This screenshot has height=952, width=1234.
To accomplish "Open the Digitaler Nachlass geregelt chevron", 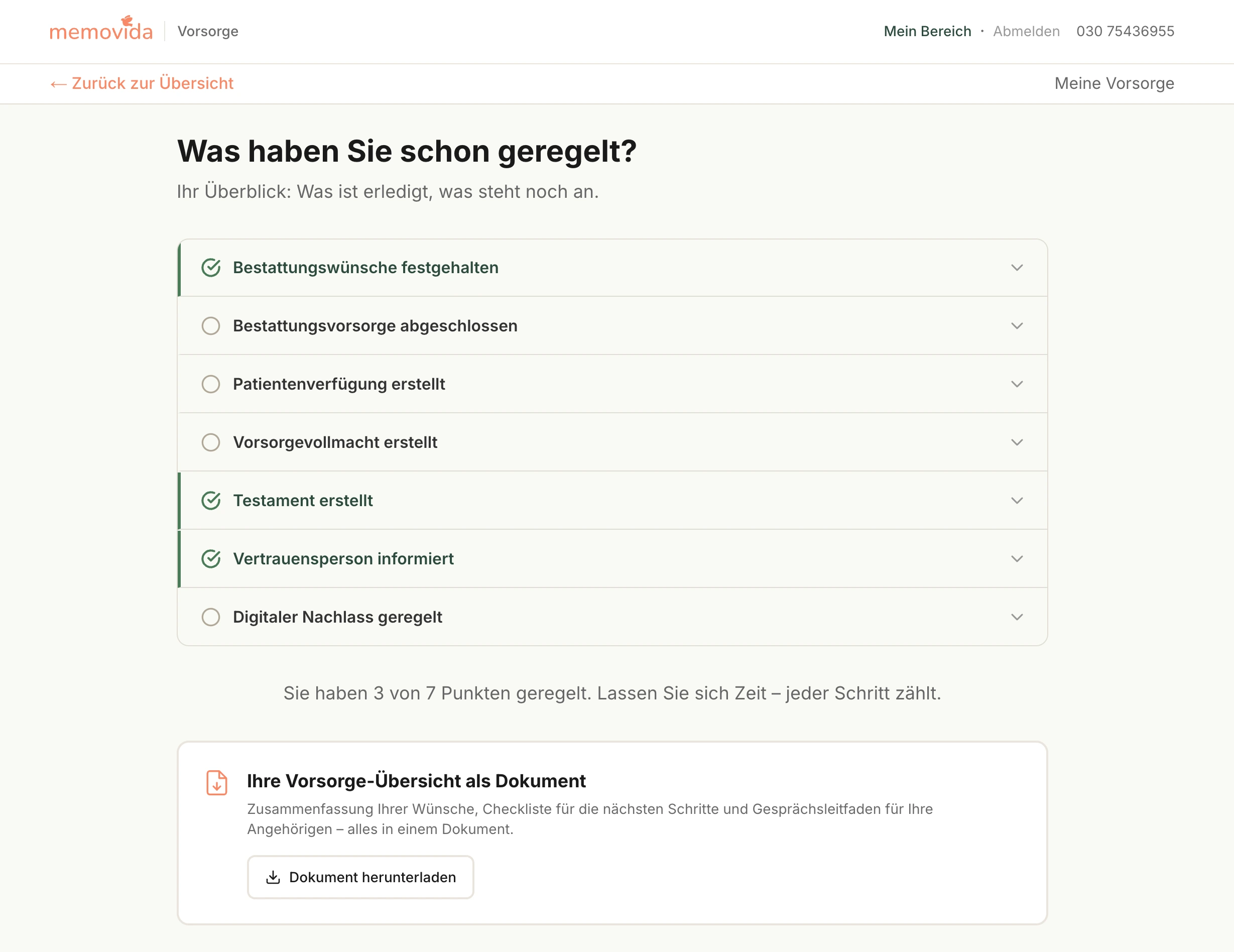I will (x=1017, y=617).
